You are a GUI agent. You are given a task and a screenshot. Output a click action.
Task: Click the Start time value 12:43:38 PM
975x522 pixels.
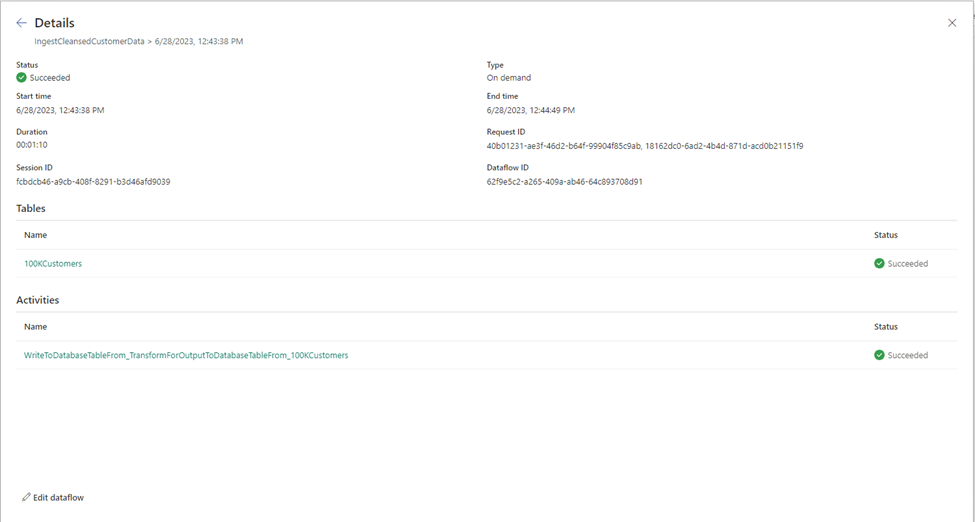(x=60, y=110)
